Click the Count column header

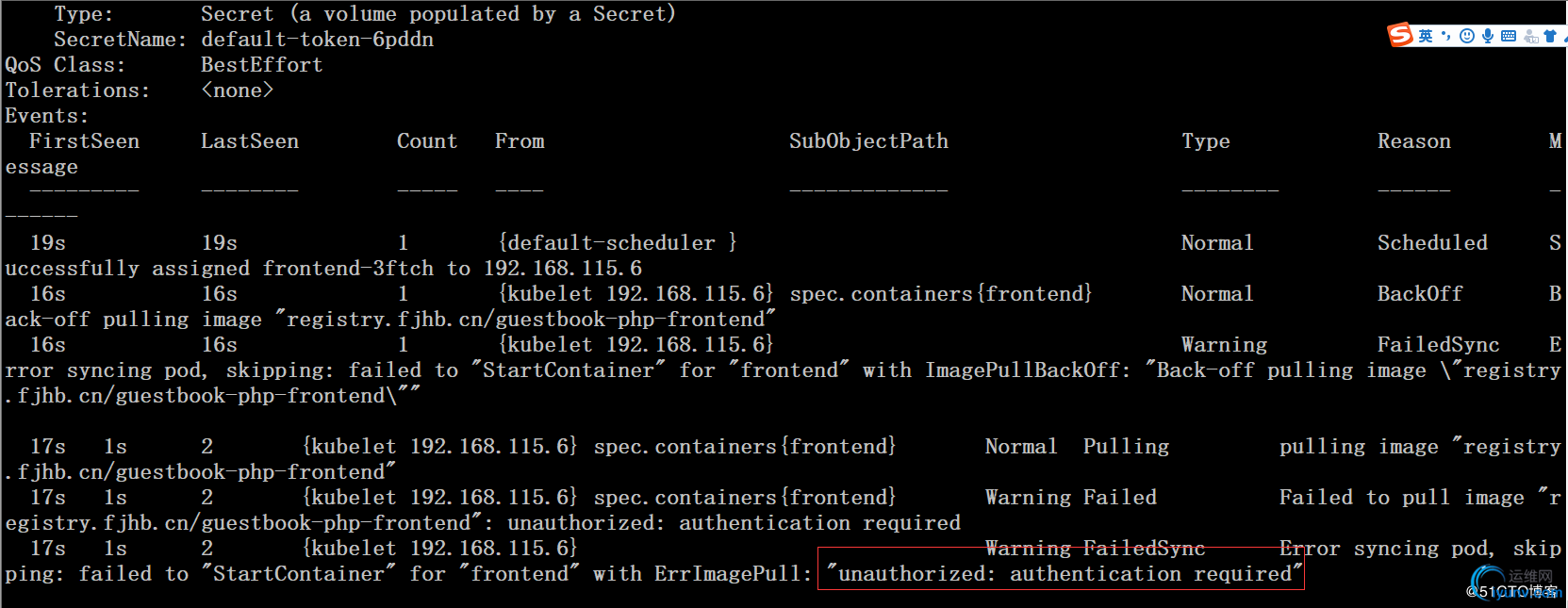click(x=426, y=141)
